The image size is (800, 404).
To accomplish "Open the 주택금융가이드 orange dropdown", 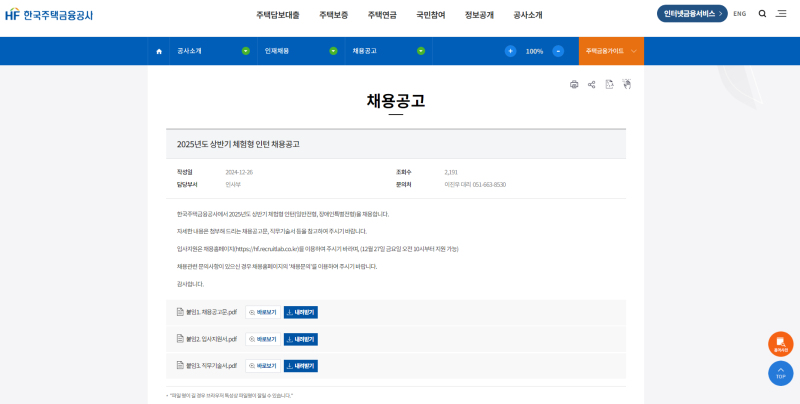I will click(x=611, y=51).
